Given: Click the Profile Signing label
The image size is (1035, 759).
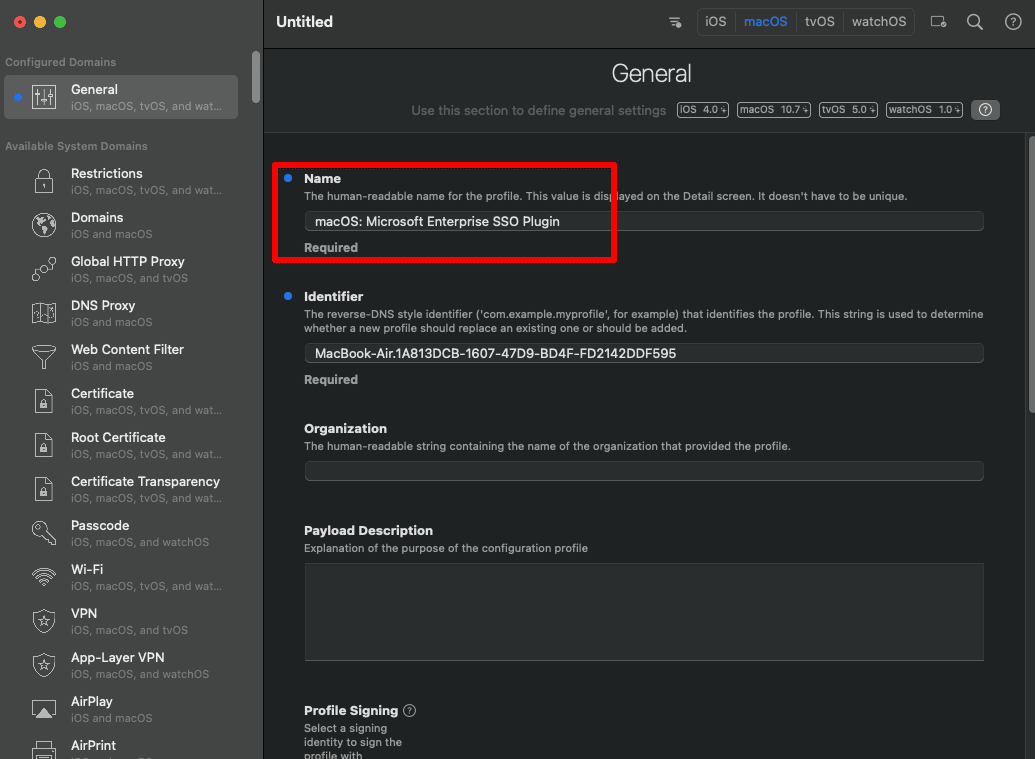Looking at the screenshot, I should pos(351,711).
